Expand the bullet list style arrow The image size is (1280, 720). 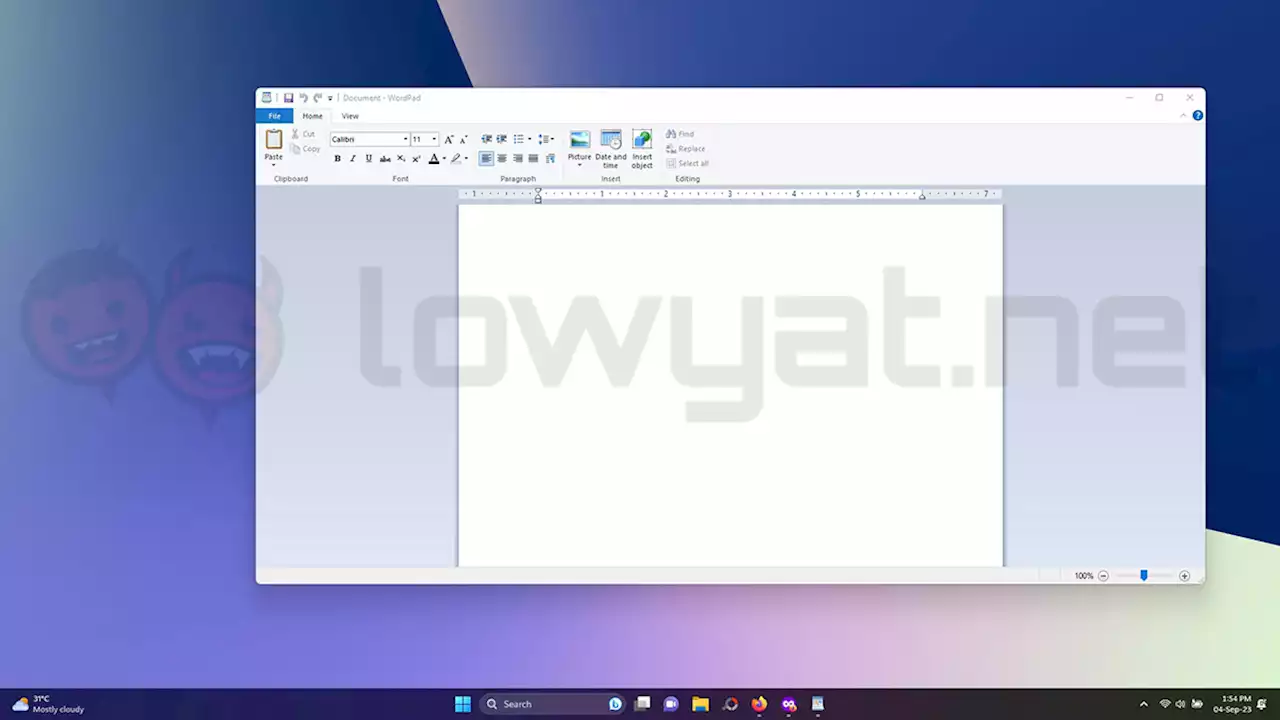coord(529,139)
